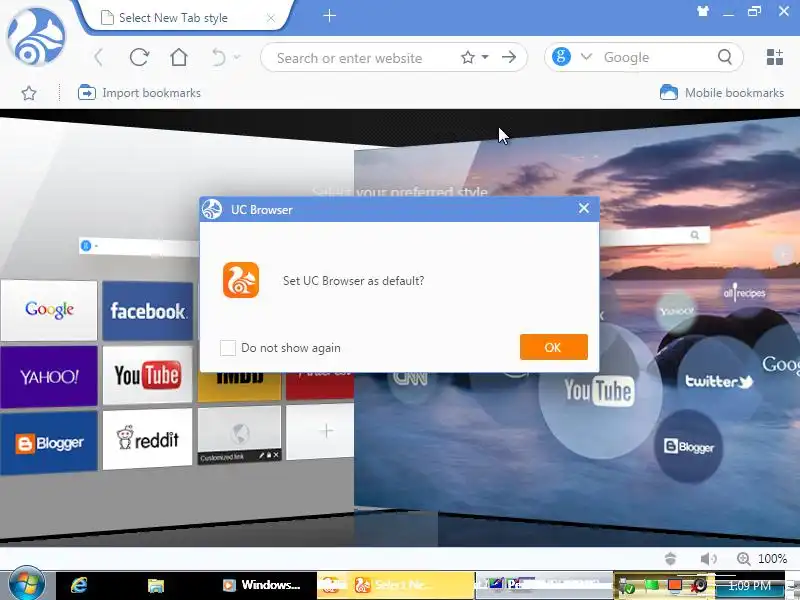Viewport: 800px width, 600px height.
Task: Close the UC Browser dialog
Action: coord(584,208)
